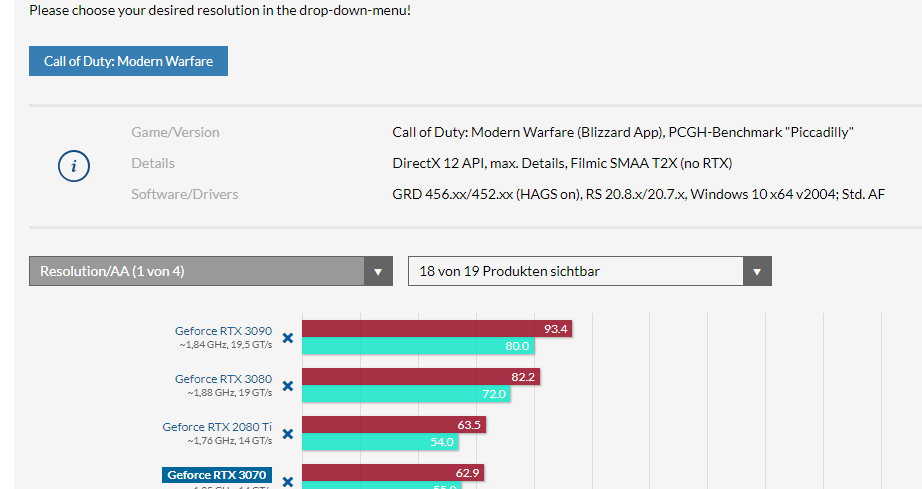The height and width of the screenshot is (489, 922).
Task: Click the red 62.9 bar for RTX 3070
Action: [393, 473]
